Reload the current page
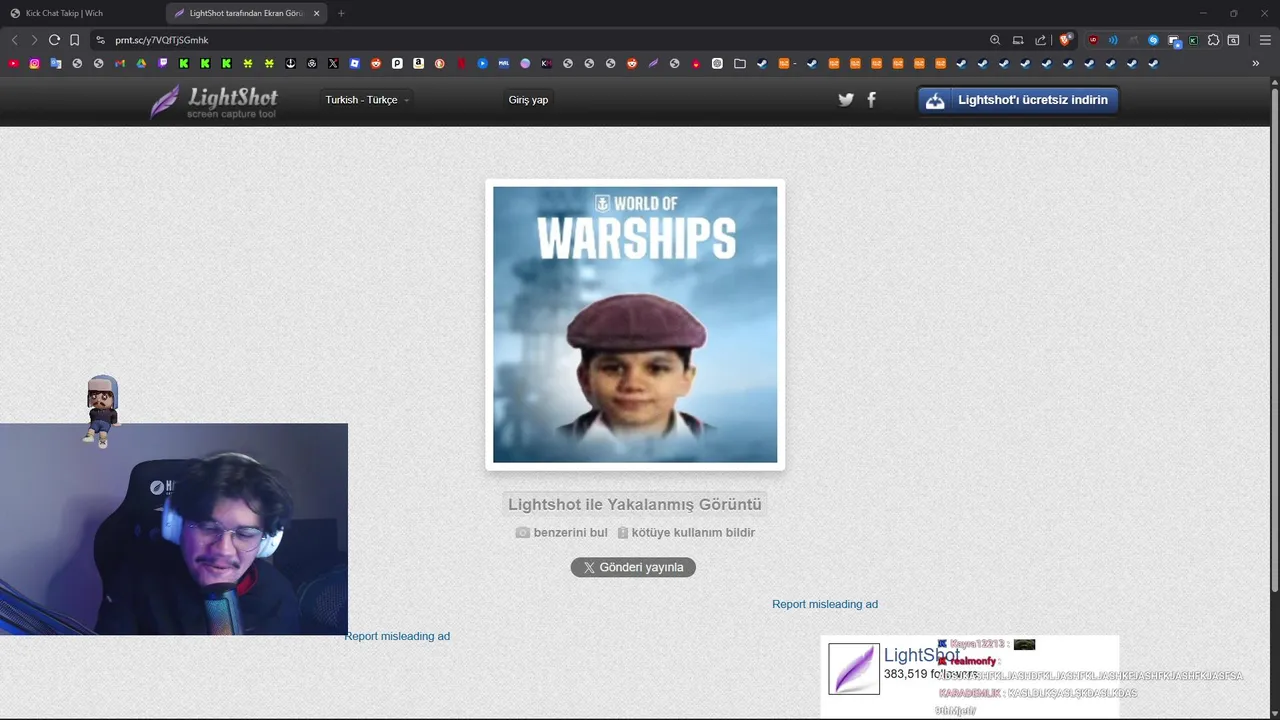Image resolution: width=1280 pixels, height=720 pixels. (54, 40)
